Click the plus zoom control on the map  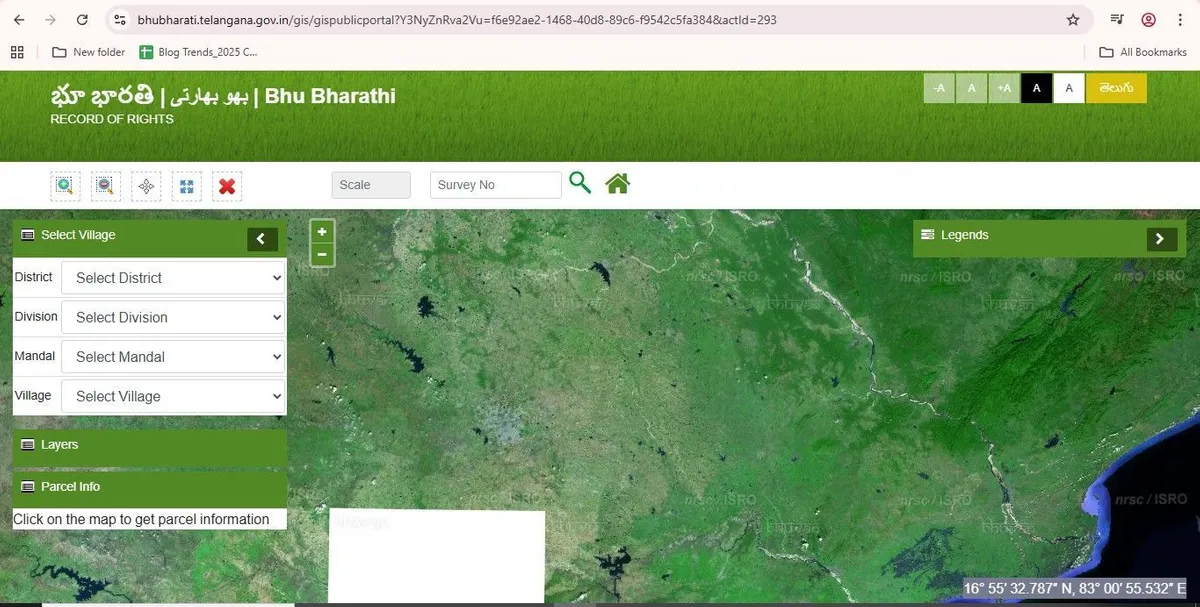321,231
